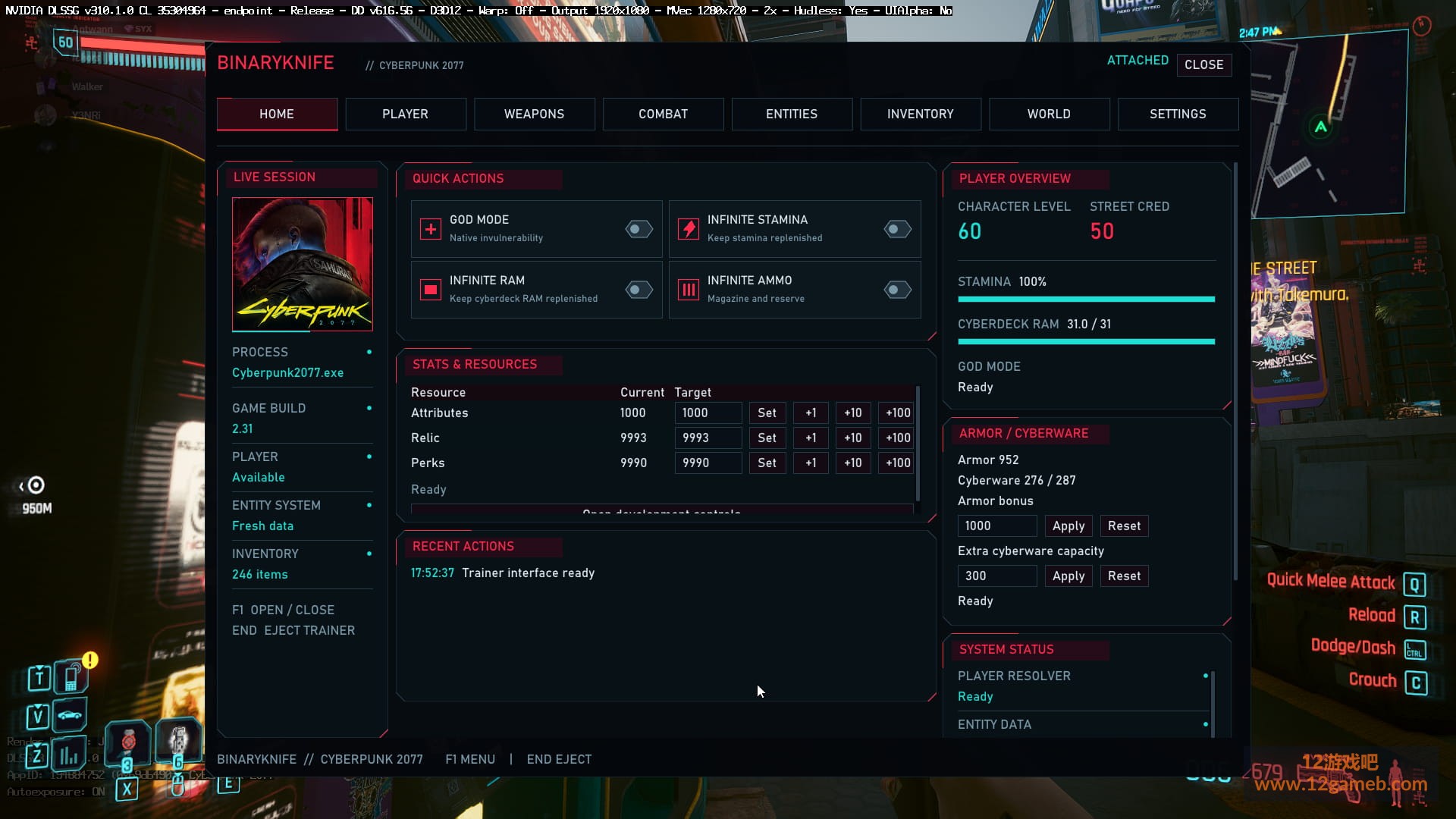Click the Q key icon for Quick Melee Attack
1456x819 pixels.
tap(1414, 584)
